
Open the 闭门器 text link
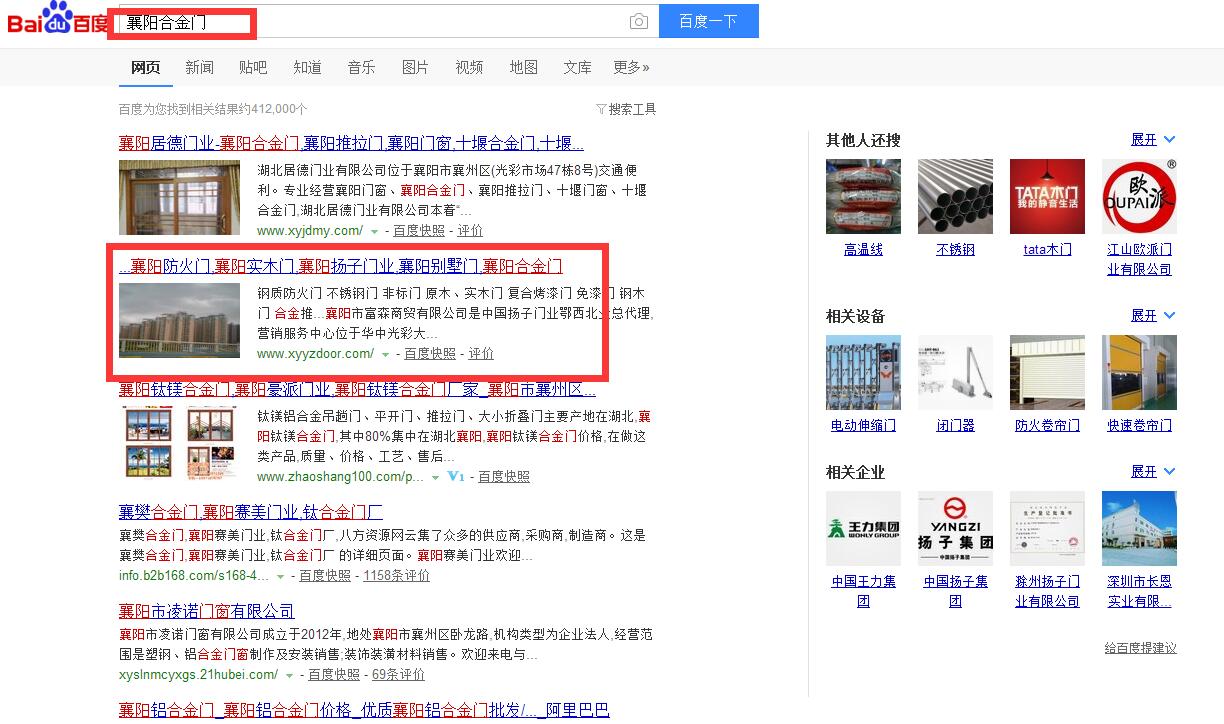[955, 426]
